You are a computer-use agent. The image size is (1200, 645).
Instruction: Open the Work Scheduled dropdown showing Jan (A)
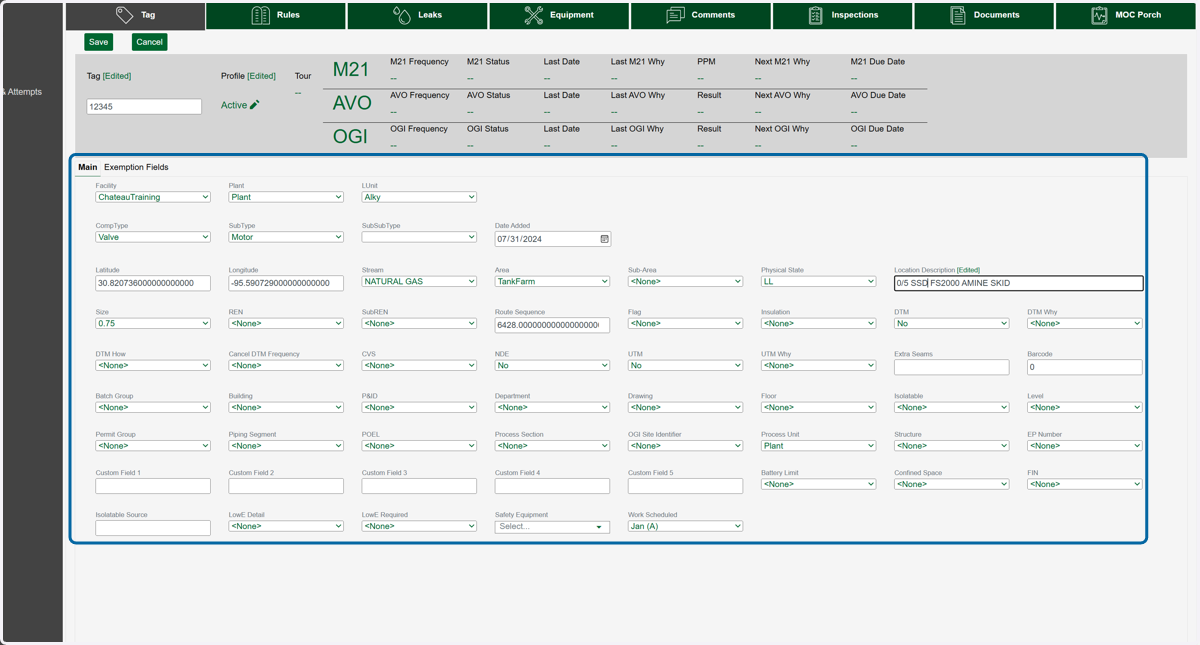(x=685, y=526)
